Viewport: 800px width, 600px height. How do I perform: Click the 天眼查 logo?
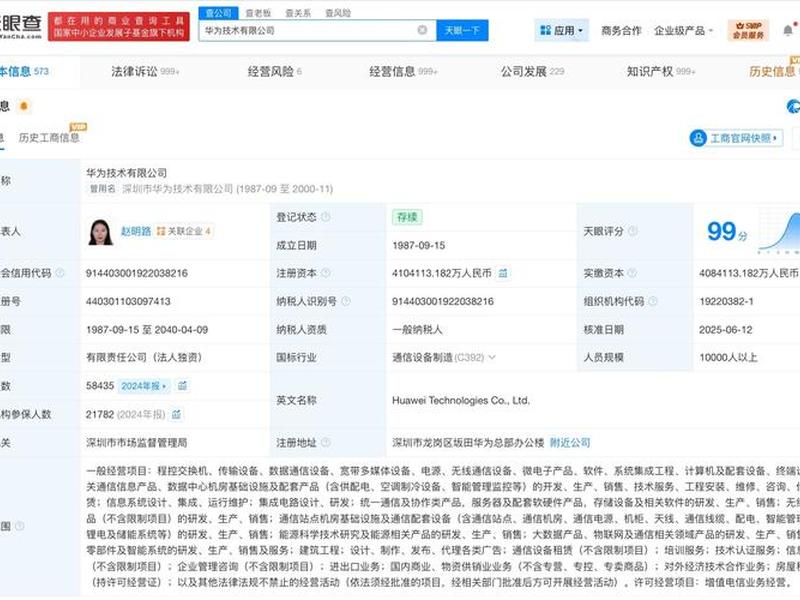pos(20,27)
